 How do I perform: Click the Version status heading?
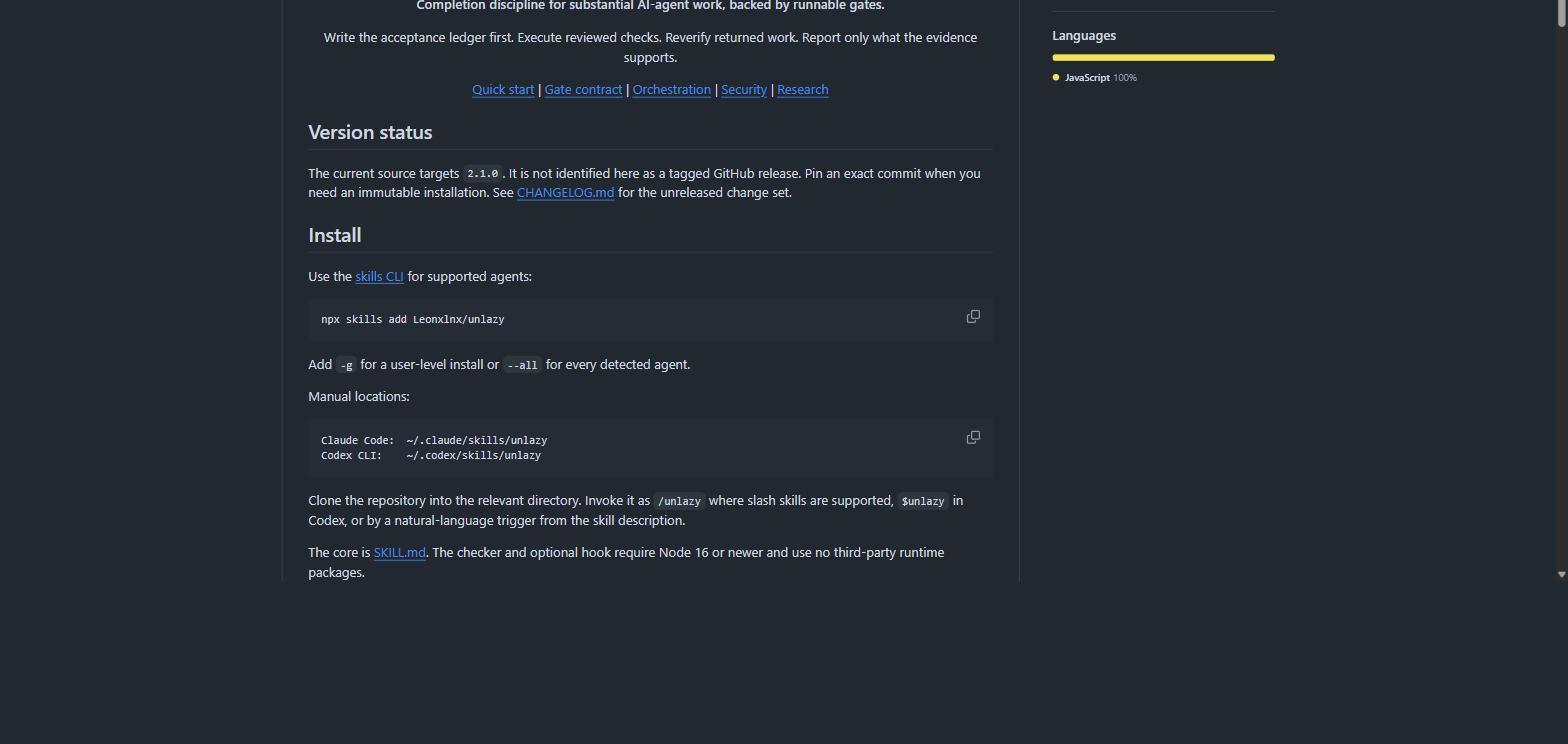370,133
